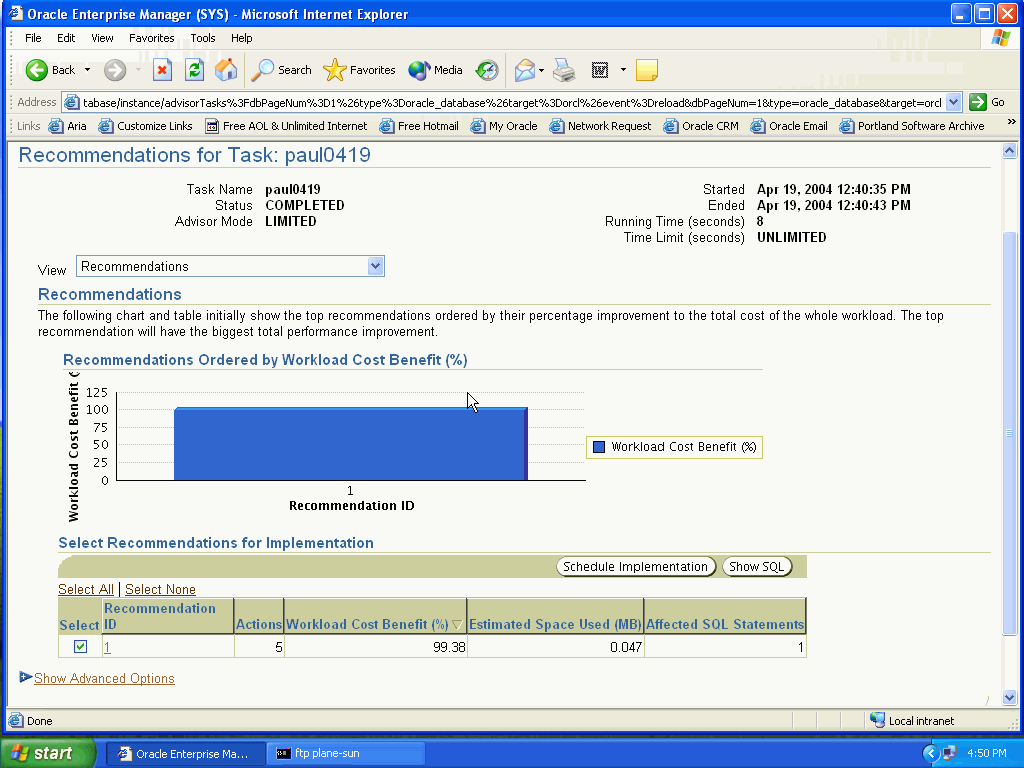The image size is (1024, 768).
Task: Go to the Home page icon
Action: coord(226,70)
